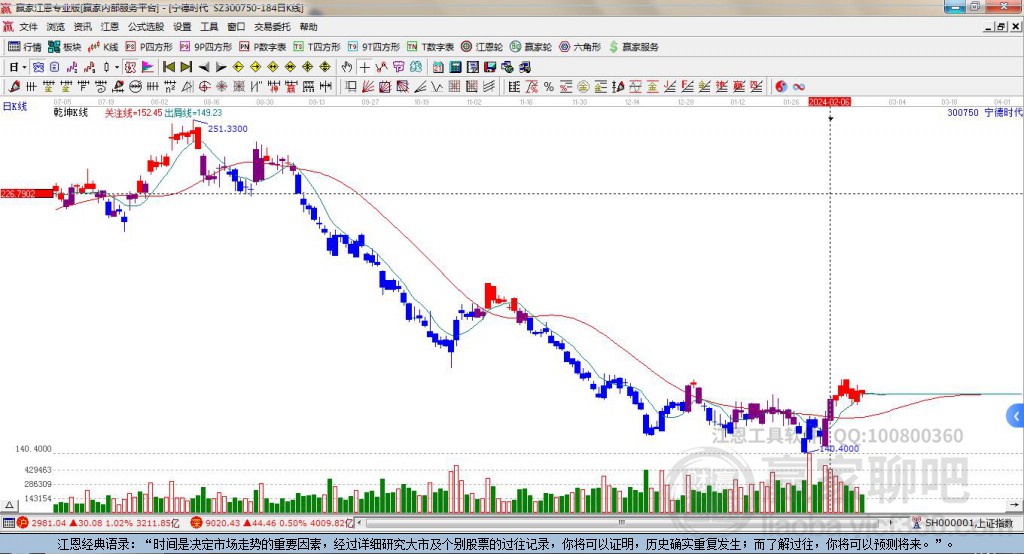
Task: Click the 300750 宁德时代 stock label
Action: tap(985, 112)
